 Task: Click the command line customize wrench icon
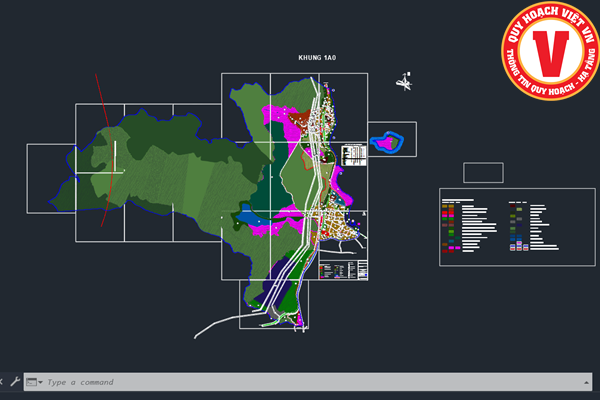tap(15, 382)
